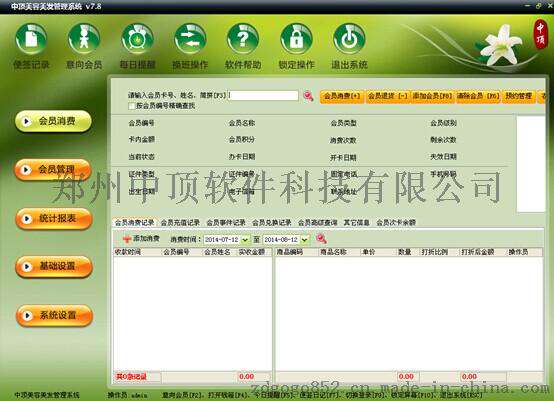554x401 pixels.
Task: Click arrow icon on 会员管理 sidebar button
Action: [x=25, y=170]
